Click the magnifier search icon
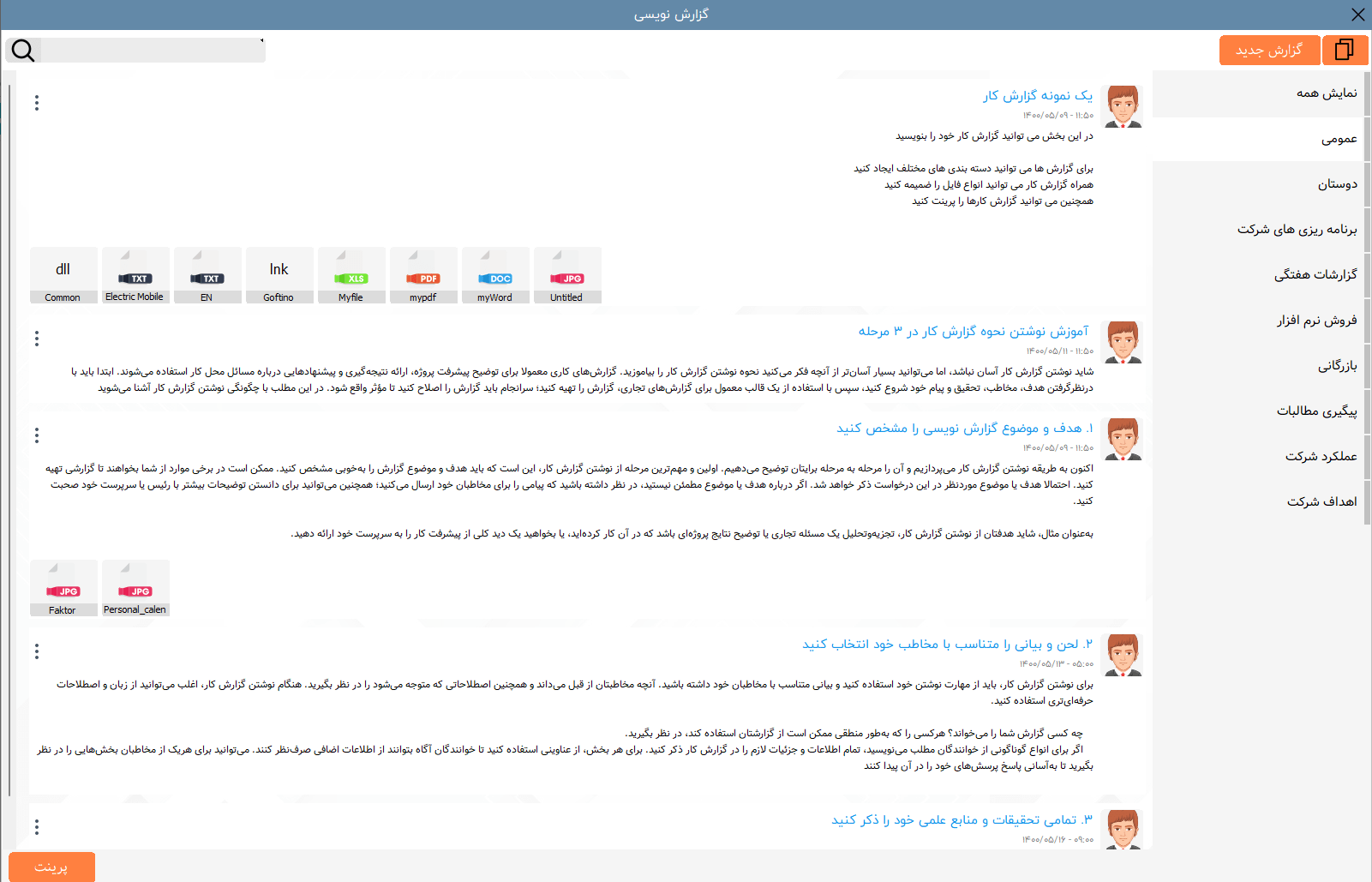Image resolution: width=1372 pixels, height=882 pixels. pos(23,51)
